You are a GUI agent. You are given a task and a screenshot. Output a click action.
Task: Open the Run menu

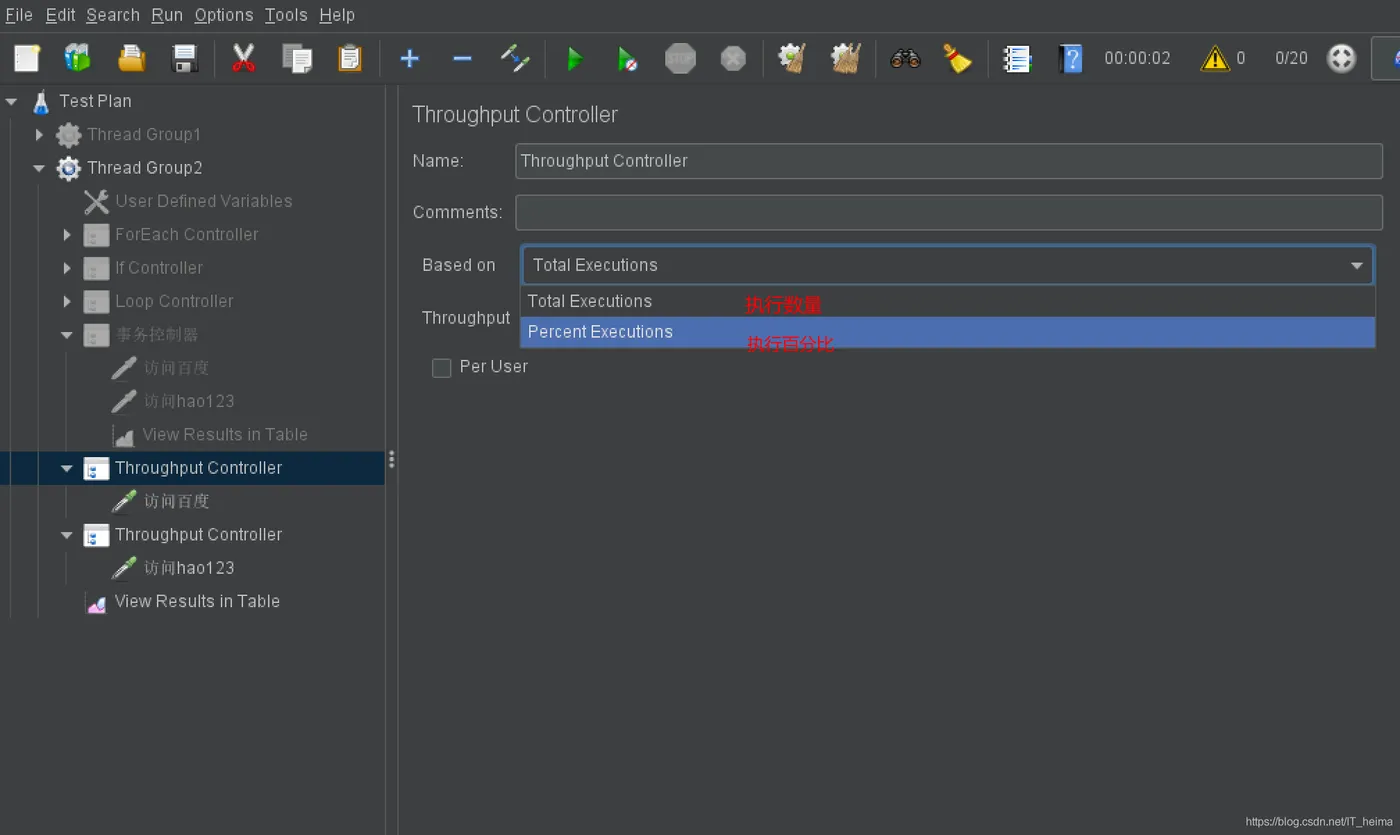coord(167,15)
